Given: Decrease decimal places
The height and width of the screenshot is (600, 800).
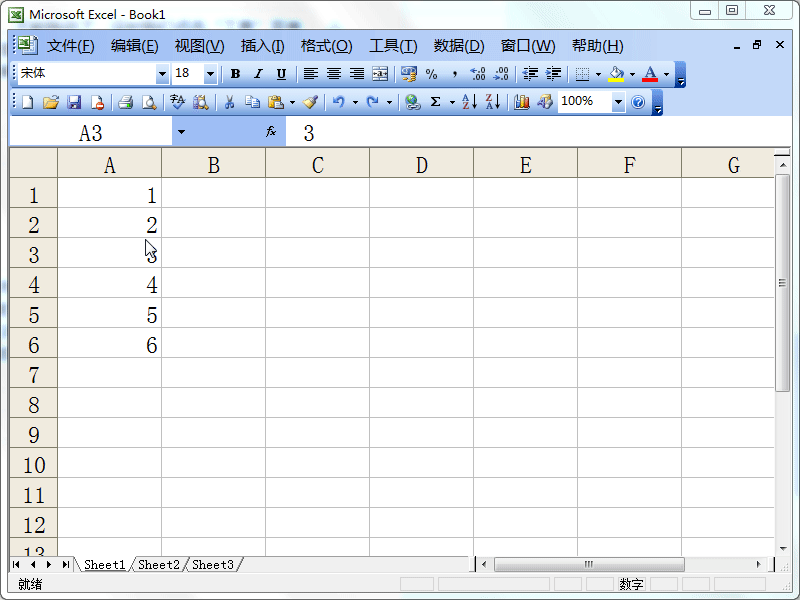Looking at the screenshot, I should [501, 74].
